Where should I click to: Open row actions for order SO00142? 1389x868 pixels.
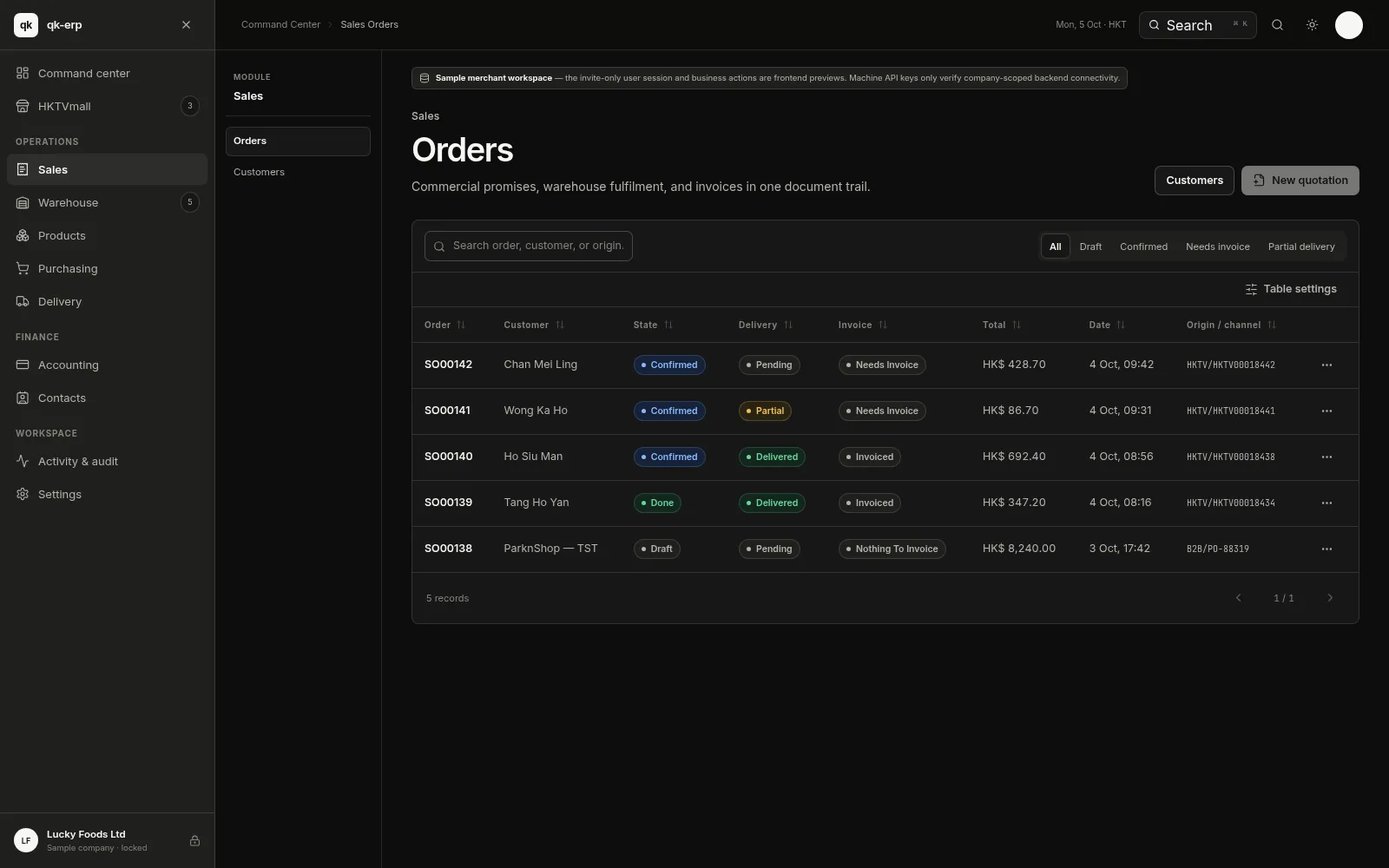coord(1326,365)
